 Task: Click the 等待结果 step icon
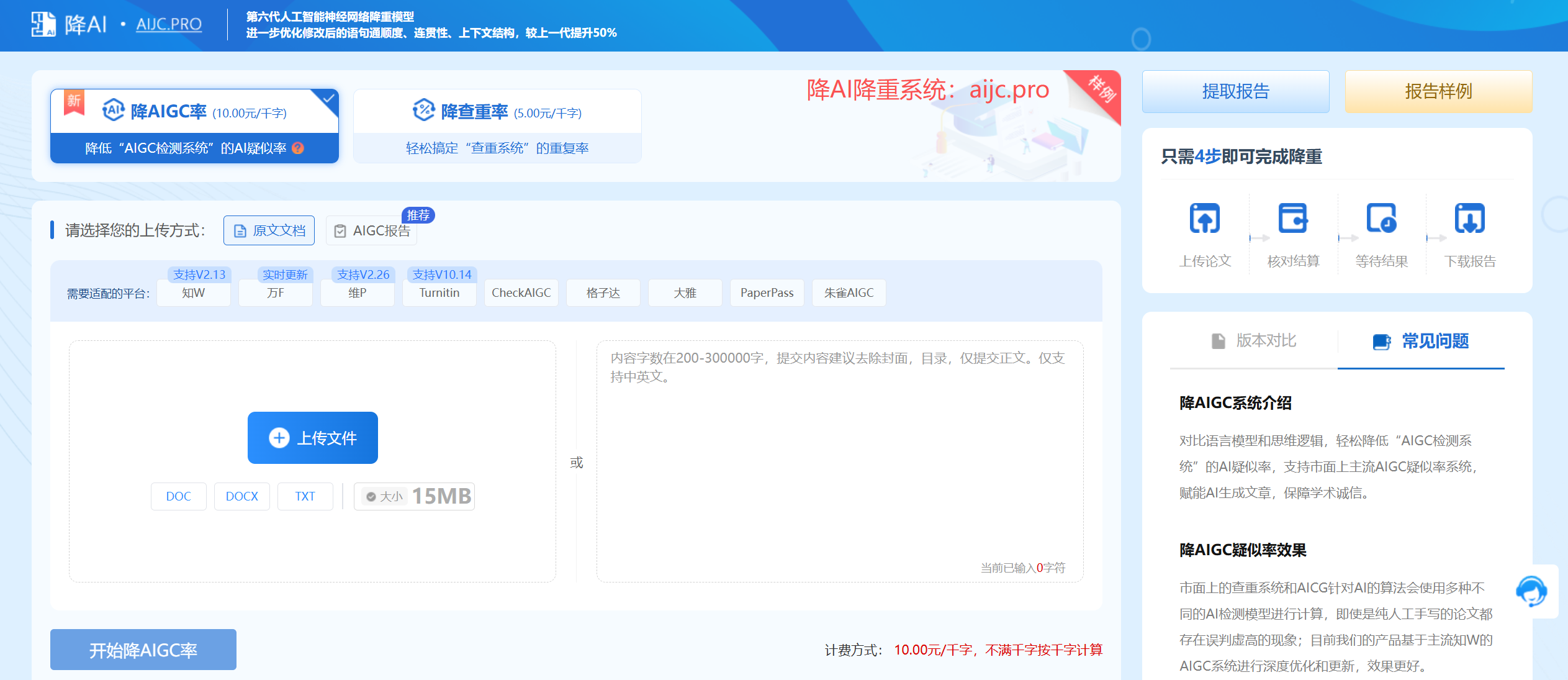click(1381, 219)
